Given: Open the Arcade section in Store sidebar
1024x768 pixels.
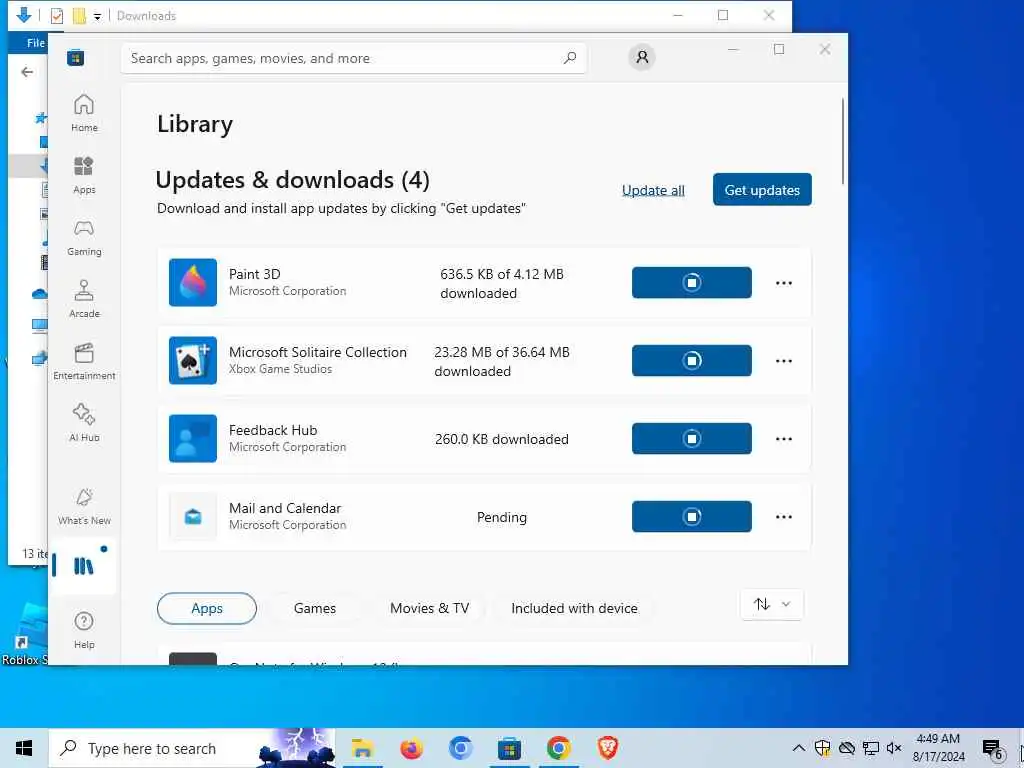Looking at the screenshot, I should click(x=84, y=299).
